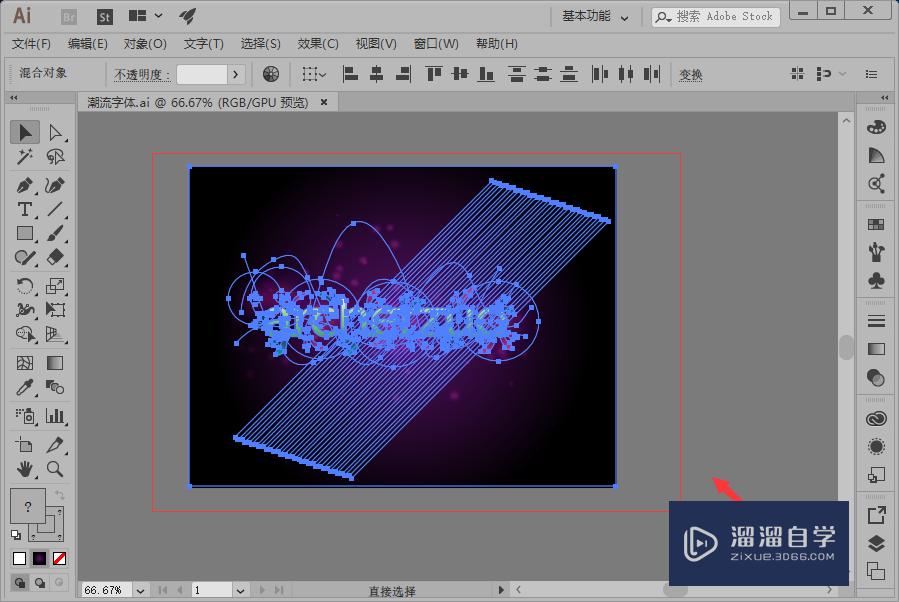Screen dimensions: 899x602
Task: Open the 对象(O) menu
Action: 145,44
